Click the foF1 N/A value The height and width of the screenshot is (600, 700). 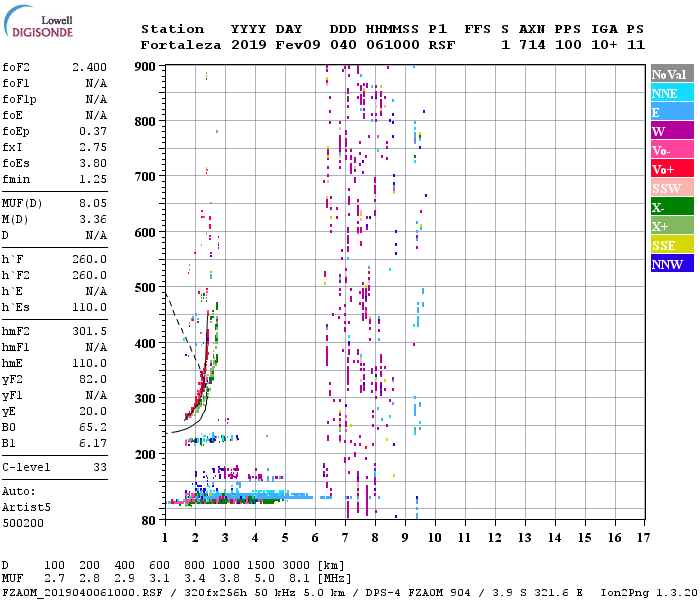point(96,83)
